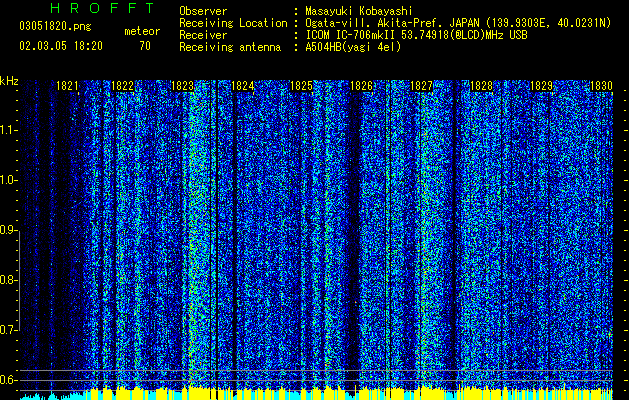Image resolution: width=629 pixels, height=400 pixels.
Task: Select the file name 03051820.png
Action: (x=55, y=26)
